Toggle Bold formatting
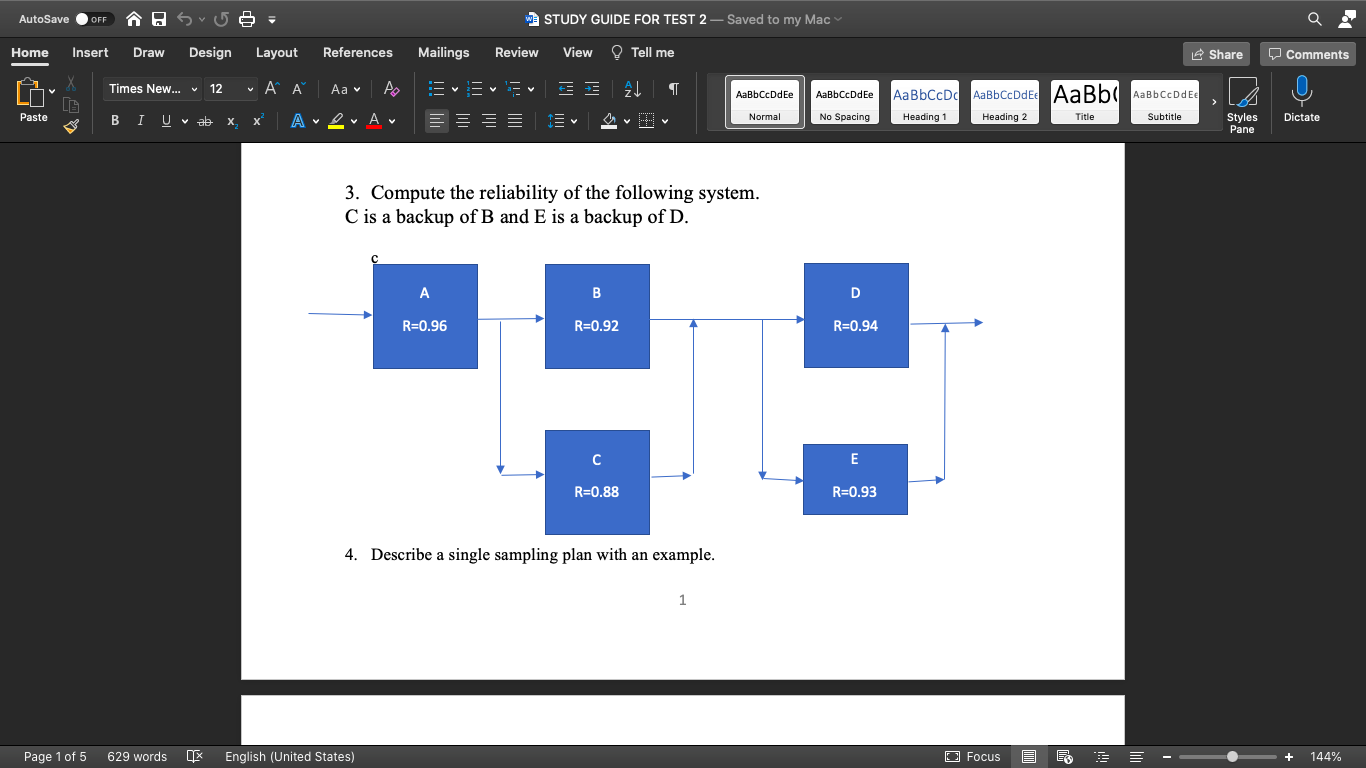This screenshot has width=1366, height=768. [115, 121]
